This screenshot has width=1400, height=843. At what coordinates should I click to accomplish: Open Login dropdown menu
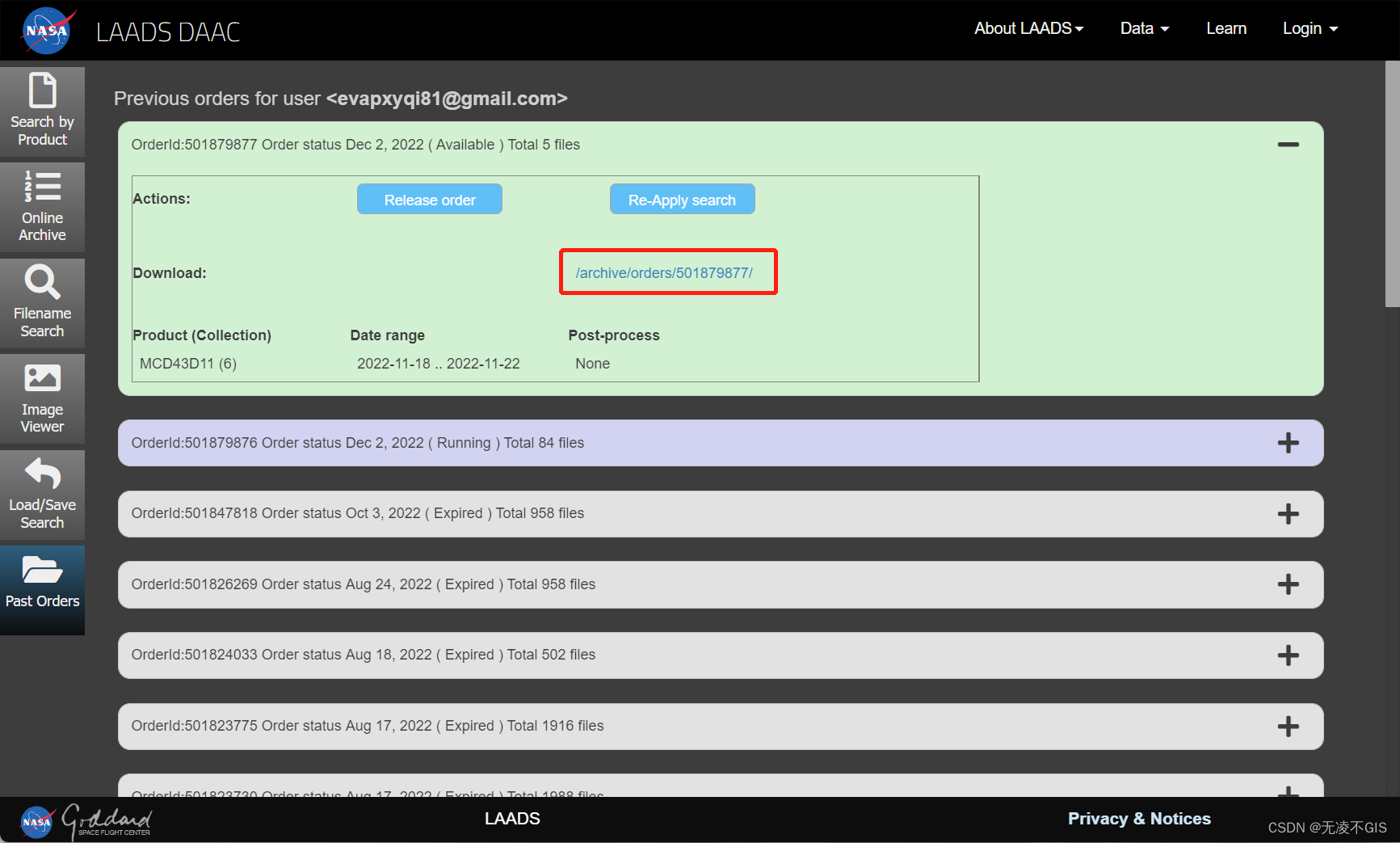1310,28
